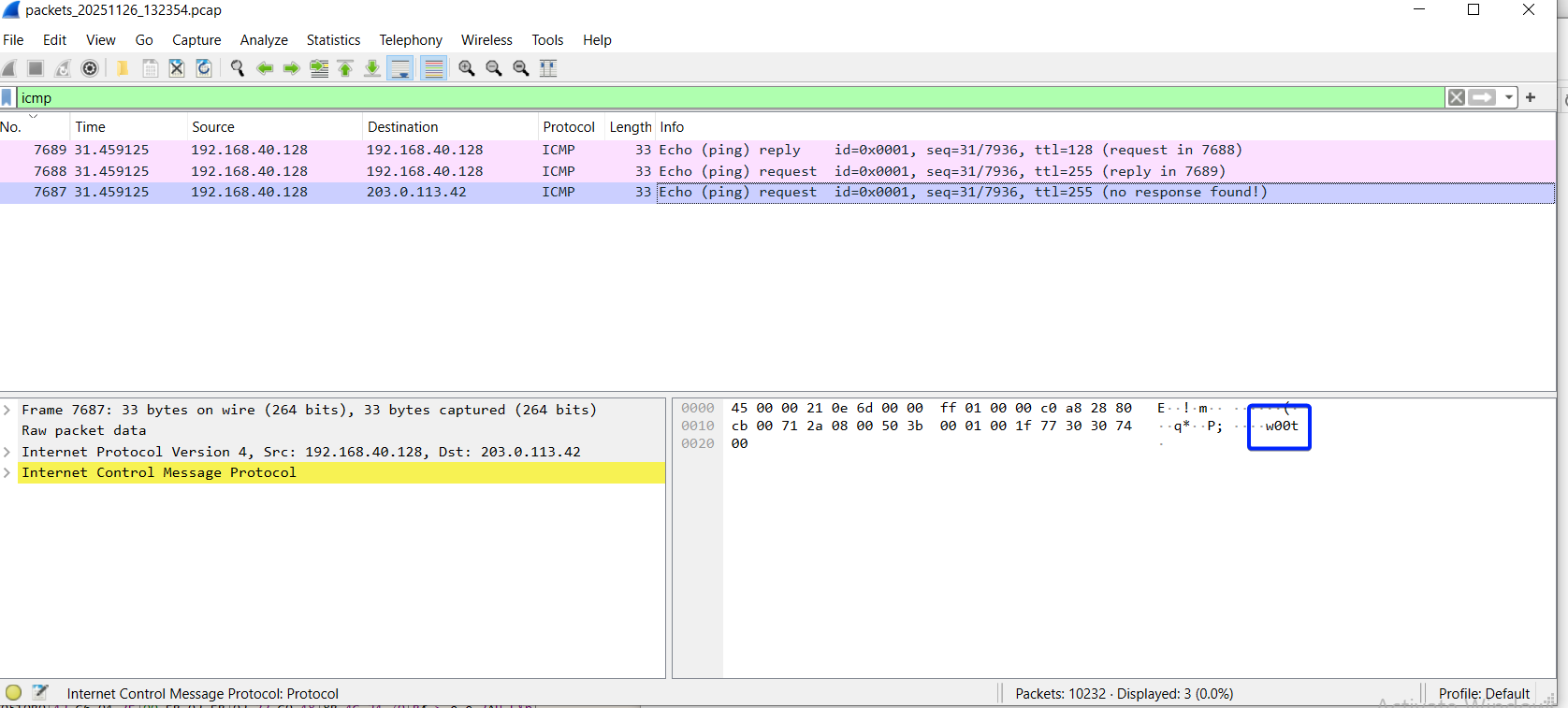Image resolution: width=1568 pixels, height=708 pixels.
Task: Open the Analyze menu
Action: pyautogui.click(x=264, y=40)
